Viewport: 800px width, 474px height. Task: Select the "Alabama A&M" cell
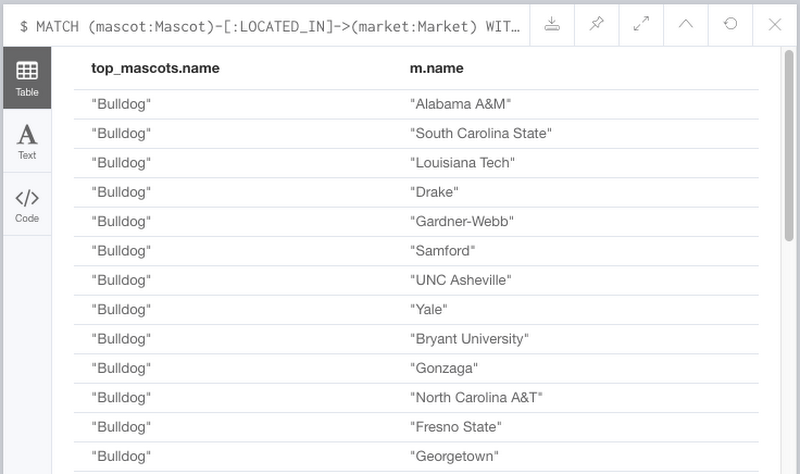point(460,104)
